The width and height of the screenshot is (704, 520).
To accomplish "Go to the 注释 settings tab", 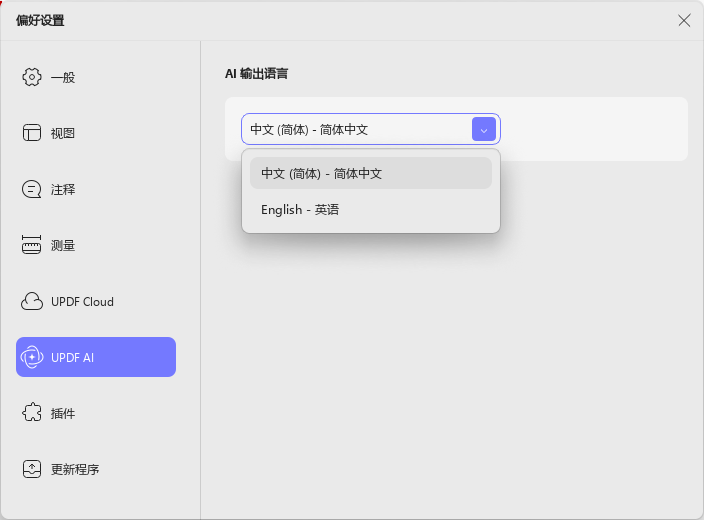I will coord(96,189).
